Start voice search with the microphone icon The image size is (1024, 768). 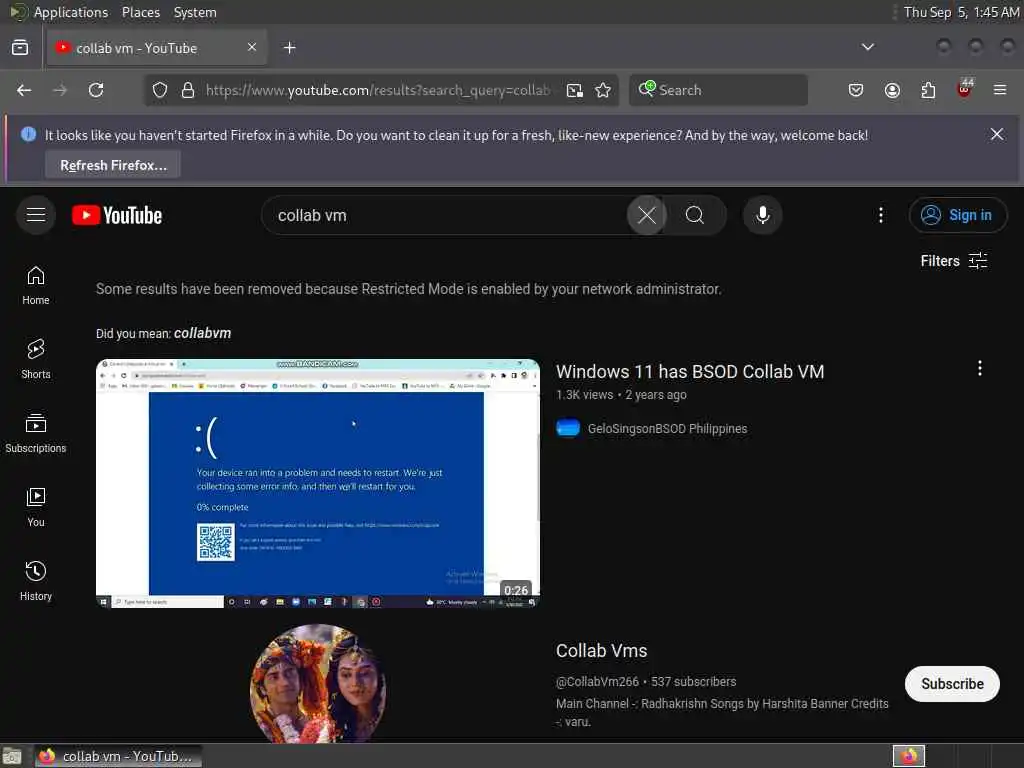pos(762,215)
